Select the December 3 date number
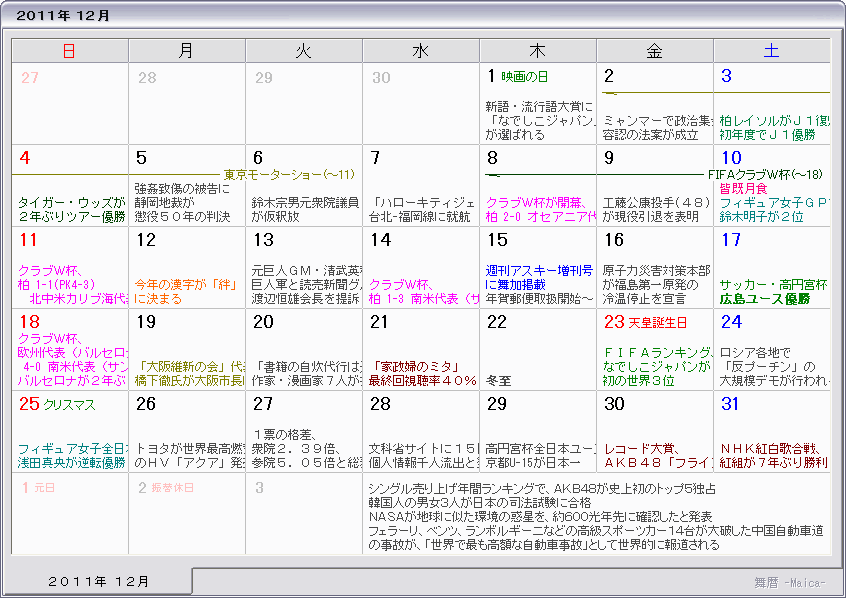This screenshot has width=846, height=598. [726, 76]
